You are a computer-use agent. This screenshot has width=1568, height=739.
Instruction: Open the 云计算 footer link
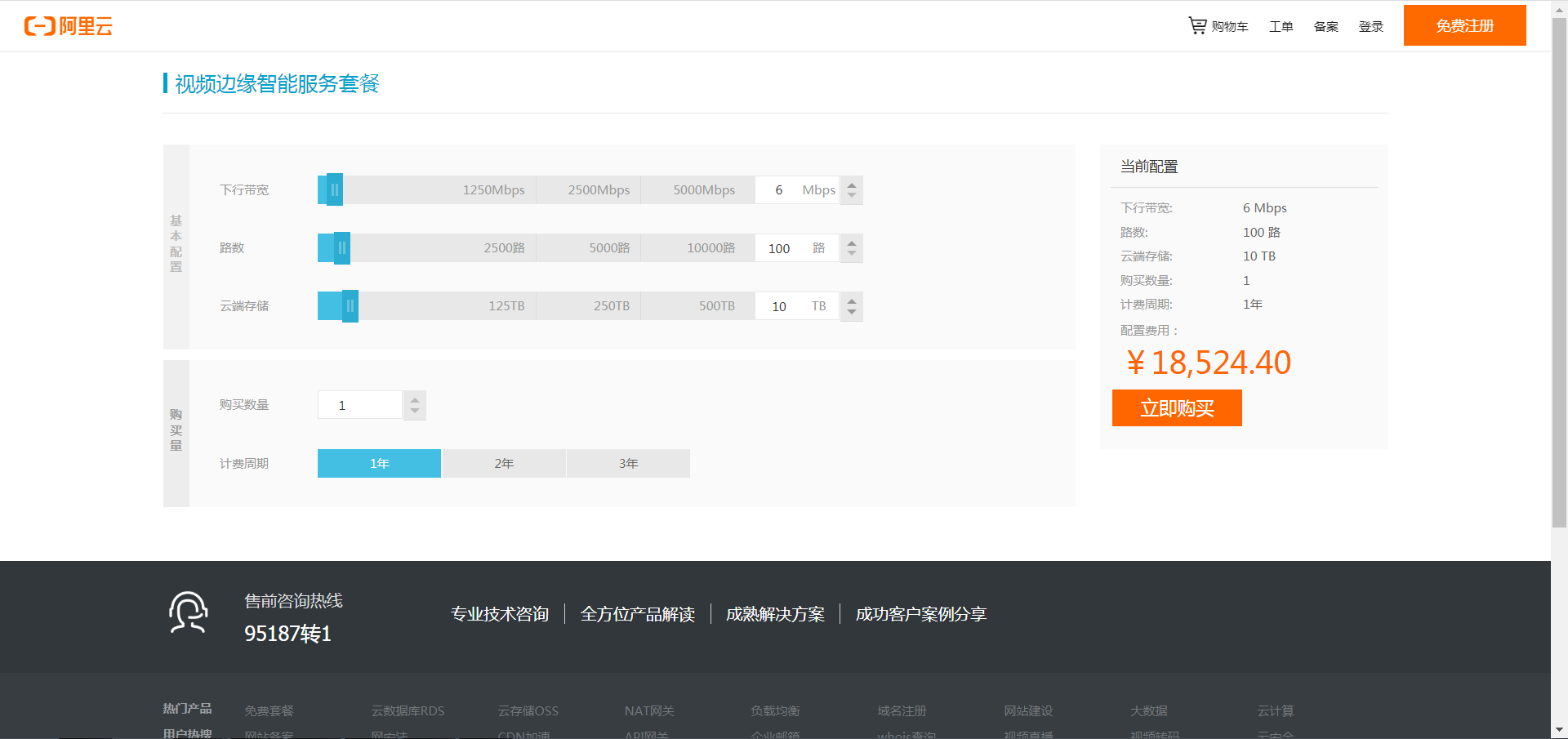coord(1275,711)
